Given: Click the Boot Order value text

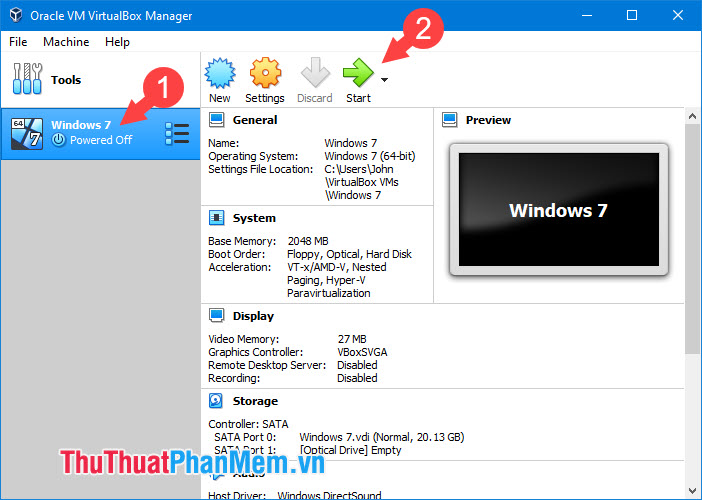Looking at the screenshot, I should [349, 254].
